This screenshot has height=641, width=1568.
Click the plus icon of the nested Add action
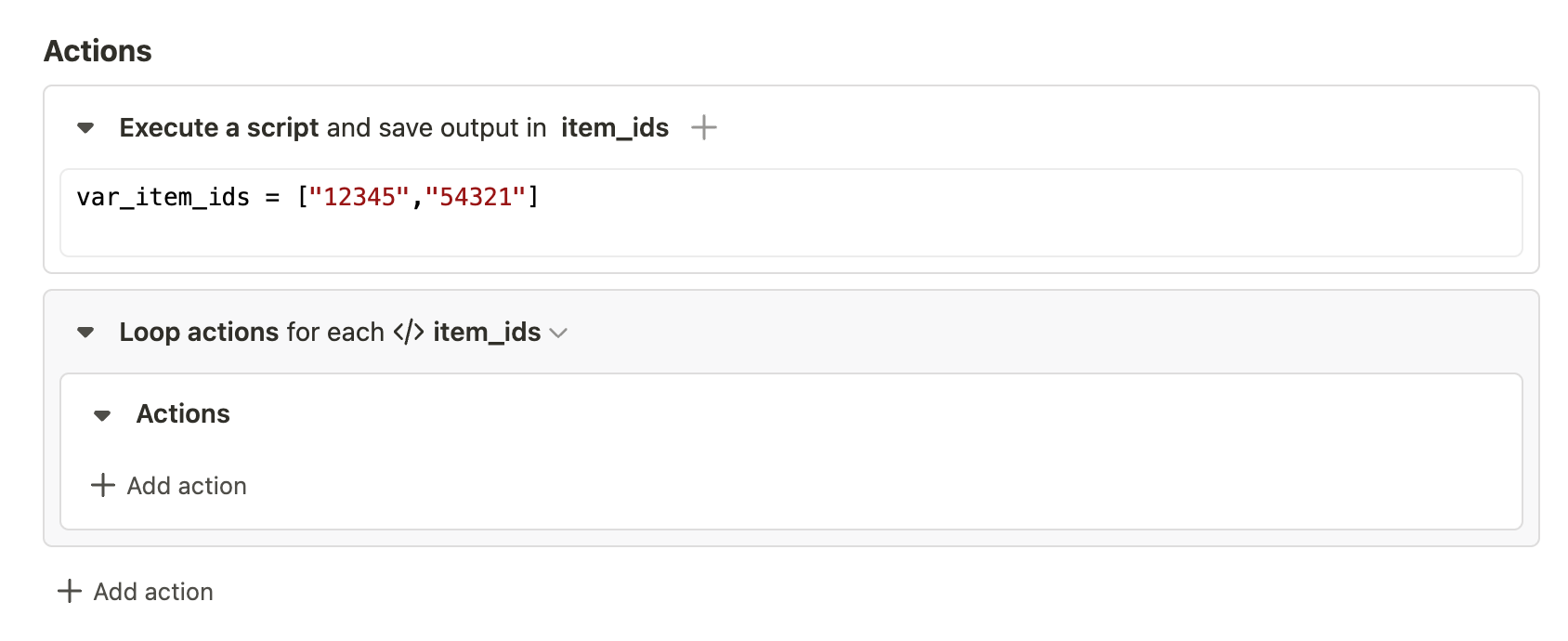coord(103,485)
